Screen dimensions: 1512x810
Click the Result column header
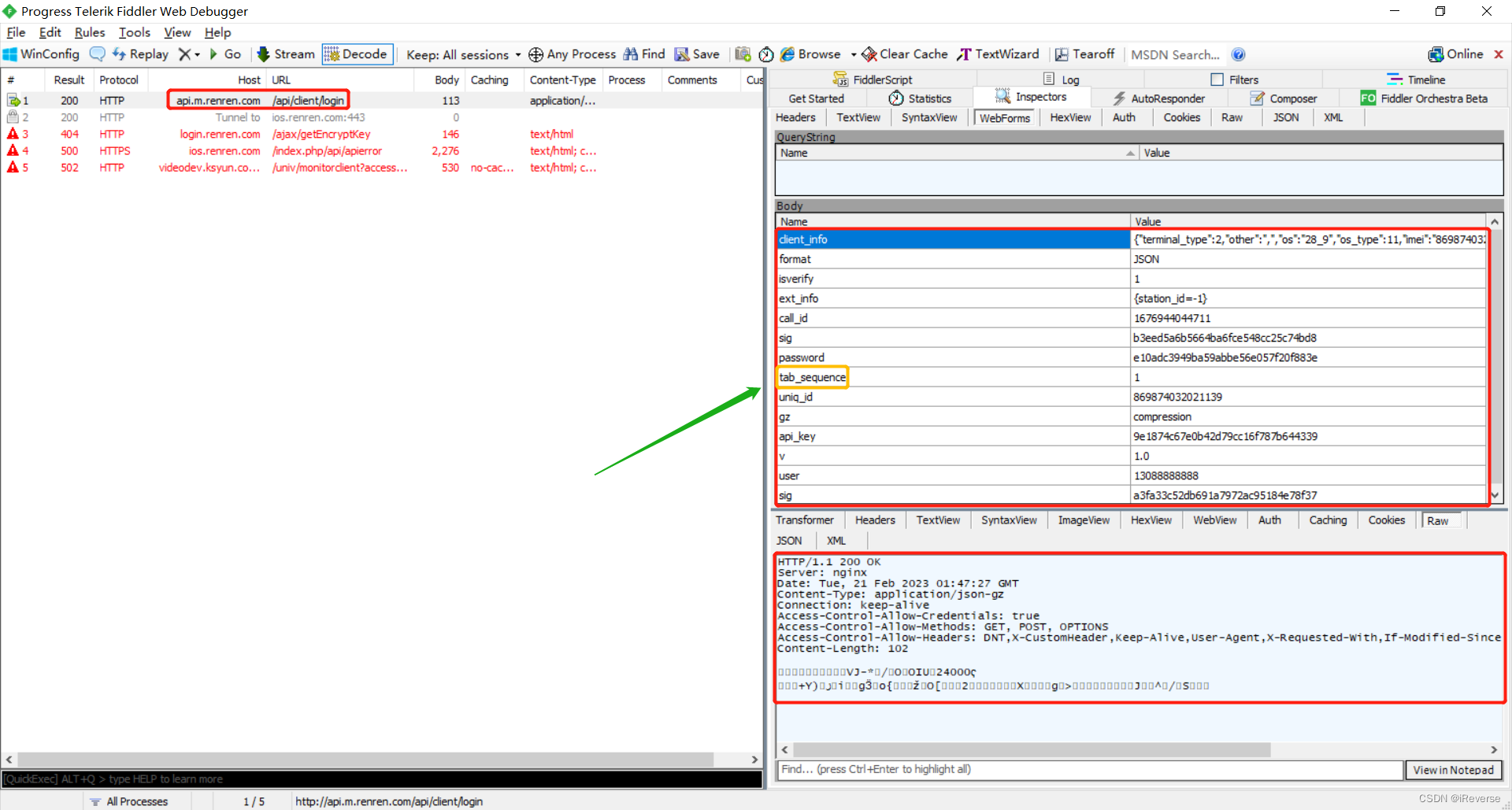[x=69, y=80]
